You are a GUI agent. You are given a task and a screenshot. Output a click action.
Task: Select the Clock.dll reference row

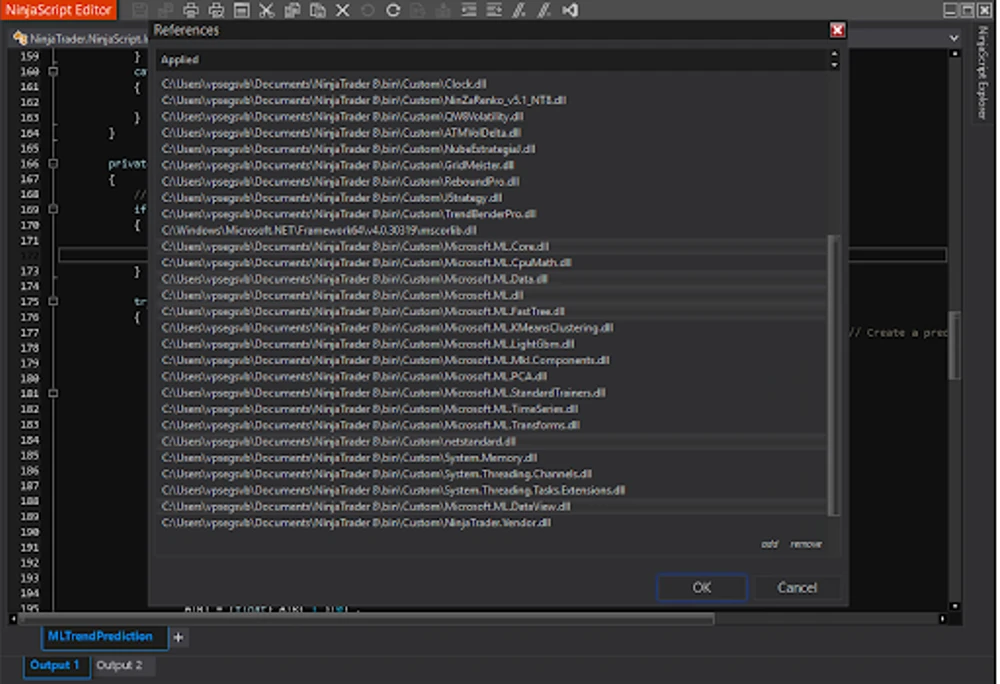(x=491, y=84)
